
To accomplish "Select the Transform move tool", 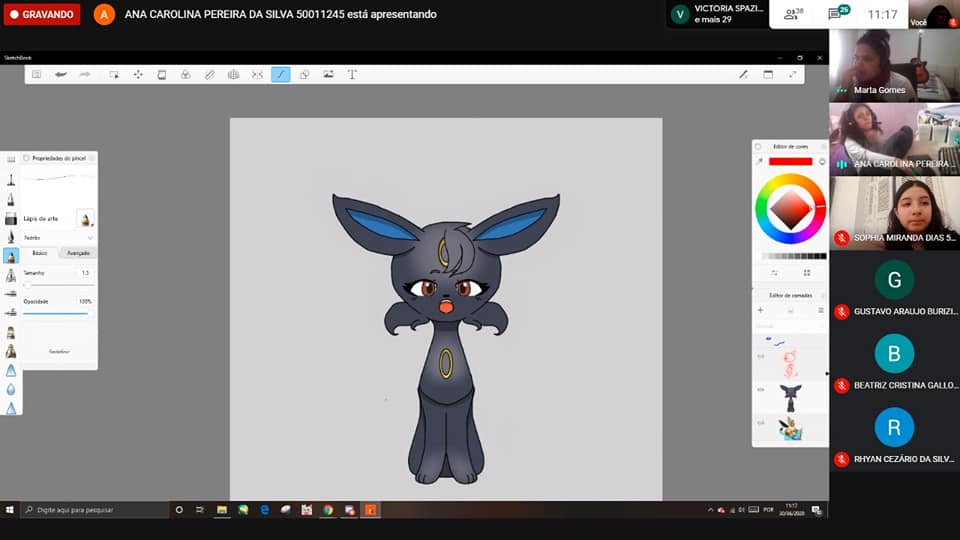I will click(x=138, y=75).
